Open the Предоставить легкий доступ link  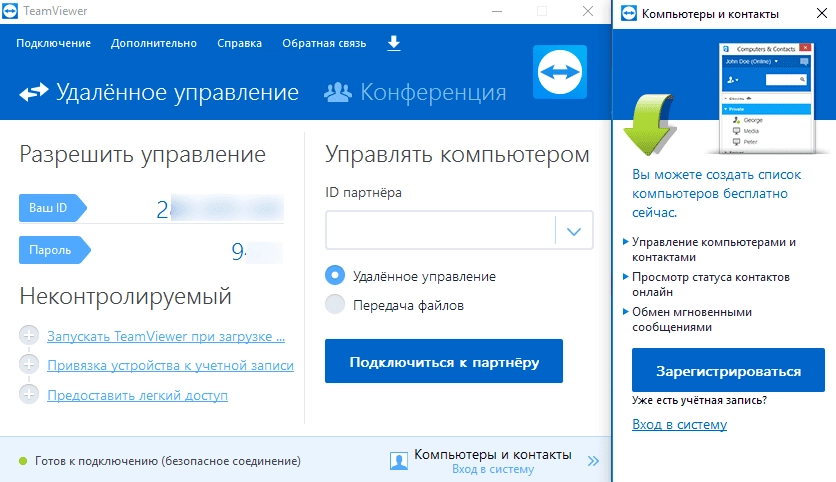click(137, 395)
